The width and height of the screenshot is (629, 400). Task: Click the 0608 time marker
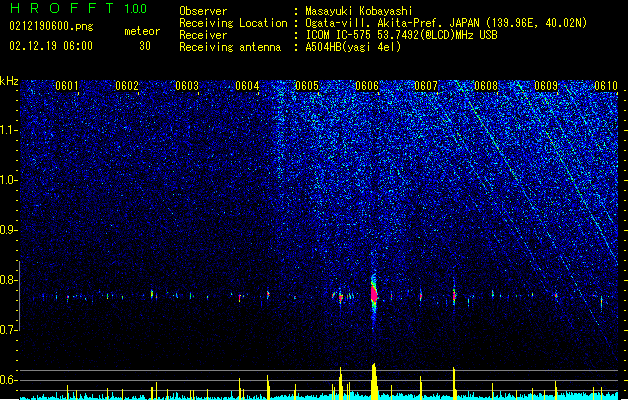tap(486, 86)
